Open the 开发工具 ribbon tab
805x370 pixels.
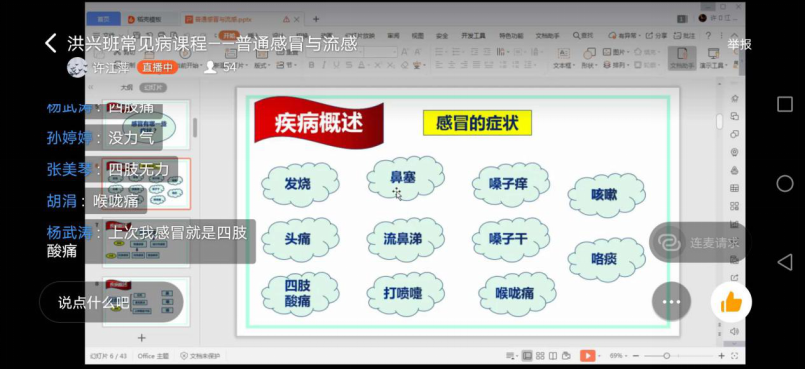tap(473, 36)
